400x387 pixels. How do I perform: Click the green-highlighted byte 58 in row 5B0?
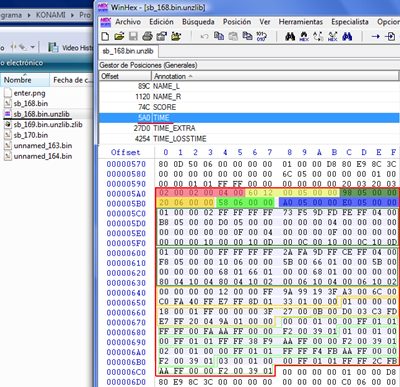223,202
